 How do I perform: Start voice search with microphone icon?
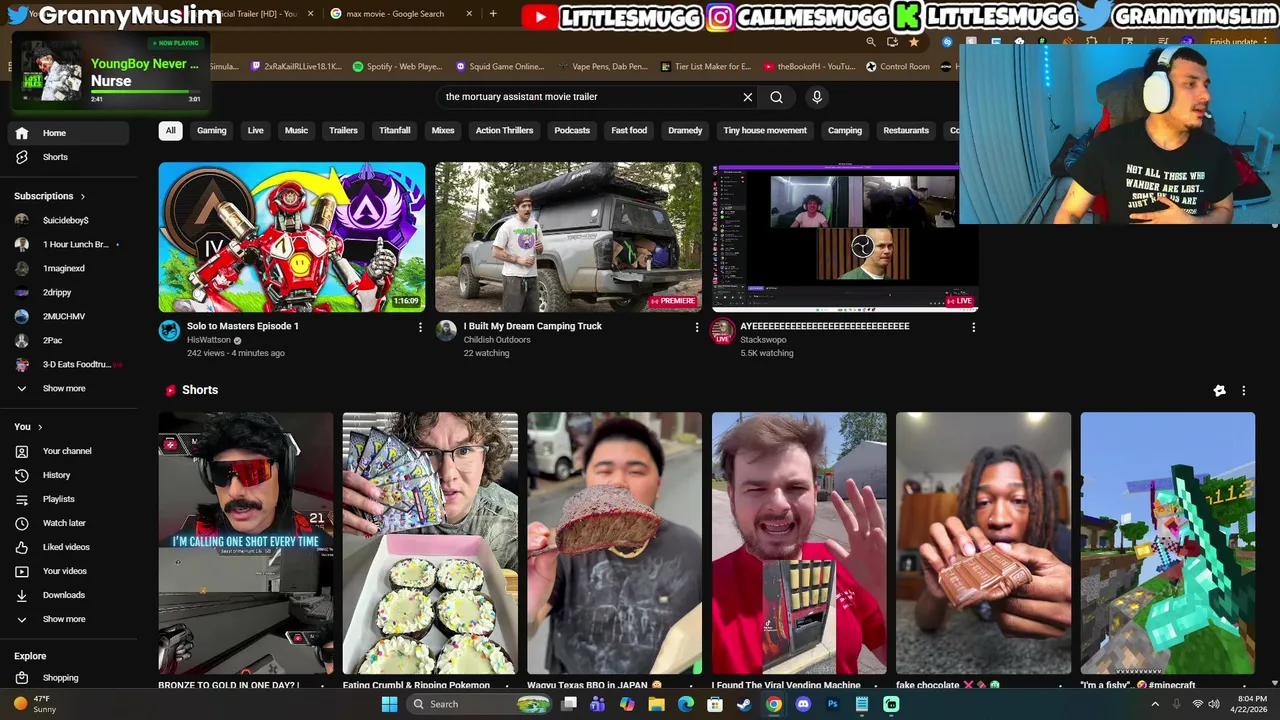(817, 97)
